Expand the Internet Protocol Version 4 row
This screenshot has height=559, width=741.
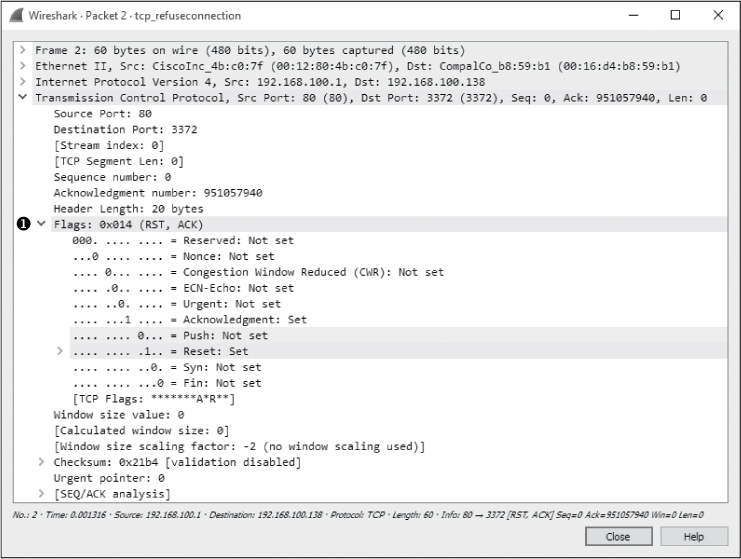tap(22, 82)
